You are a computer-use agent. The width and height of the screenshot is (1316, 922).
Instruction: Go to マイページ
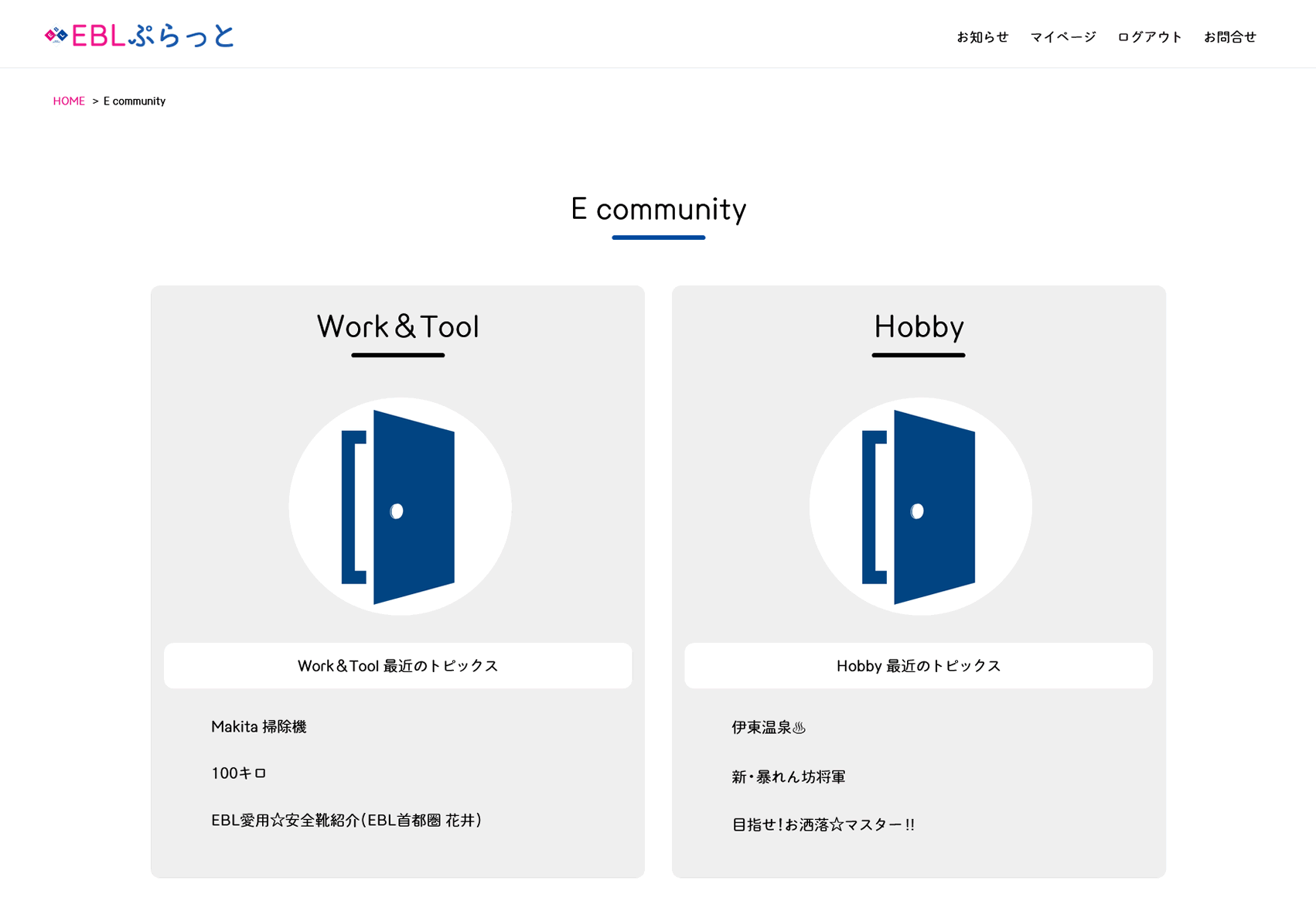click(x=1063, y=37)
